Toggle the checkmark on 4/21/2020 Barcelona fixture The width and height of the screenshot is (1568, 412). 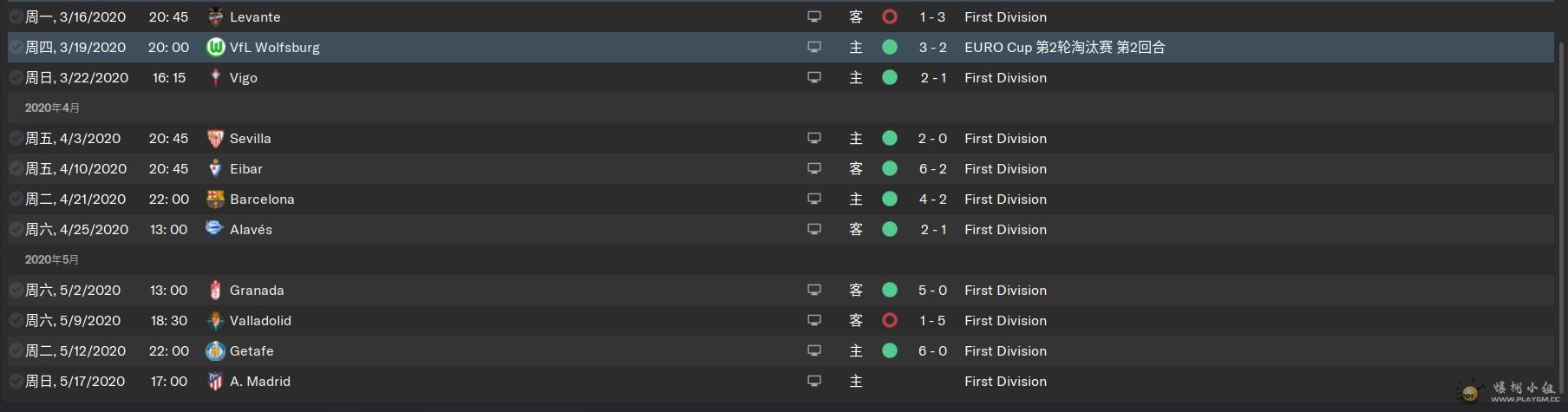coord(16,199)
